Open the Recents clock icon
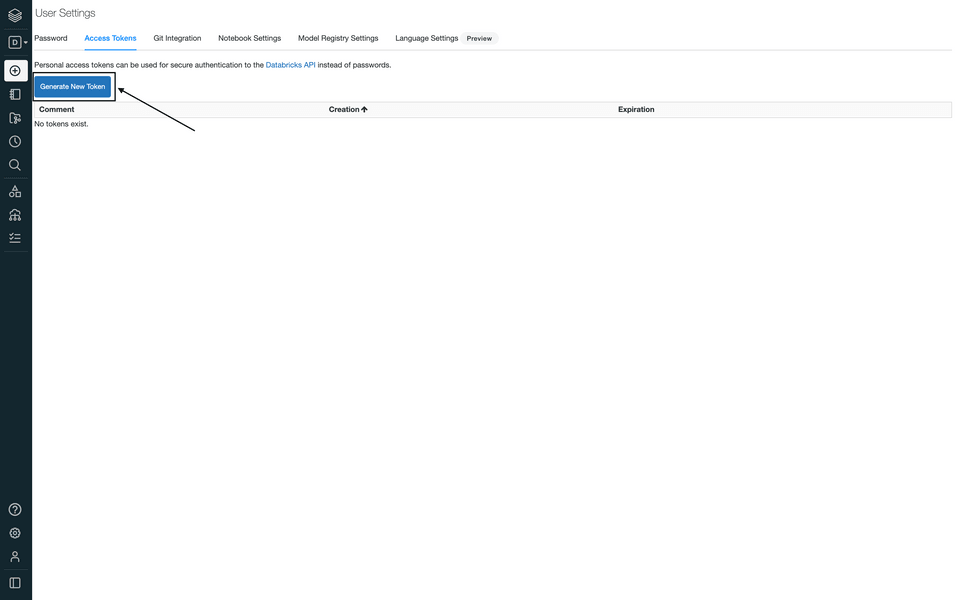Viewport: 960px width, 600px height. pos(15,142)
